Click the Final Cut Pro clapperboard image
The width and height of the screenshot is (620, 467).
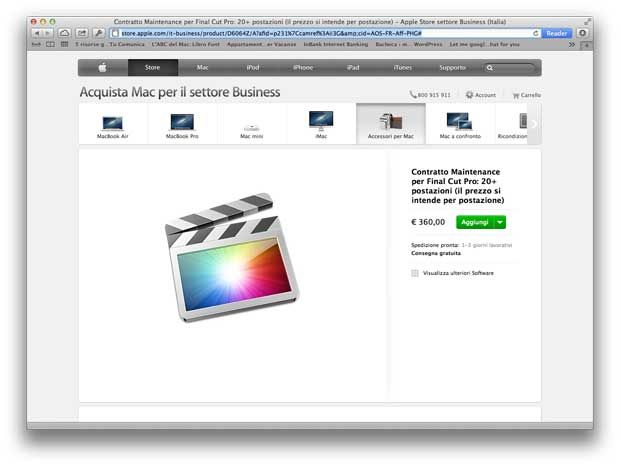[232, 257]
